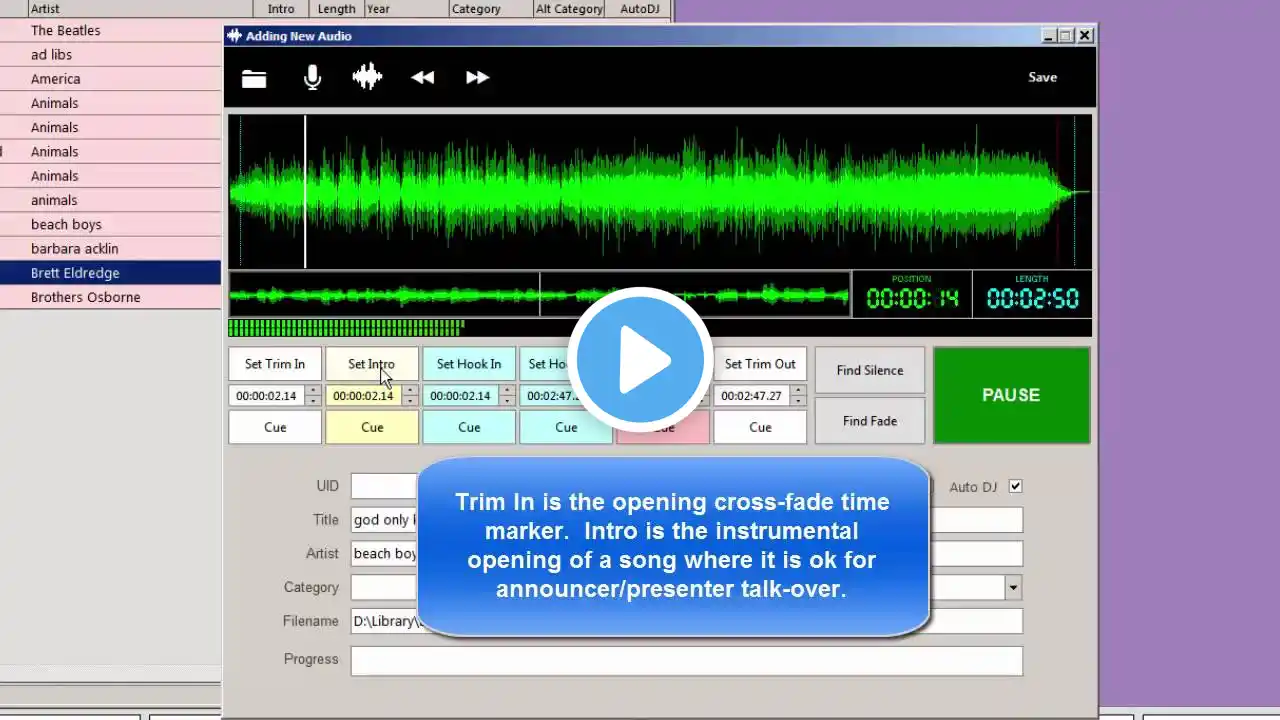Viewport: 1280px width, 720px height.
Task: Click the Set Hook In button
Action: pos(469,364)
